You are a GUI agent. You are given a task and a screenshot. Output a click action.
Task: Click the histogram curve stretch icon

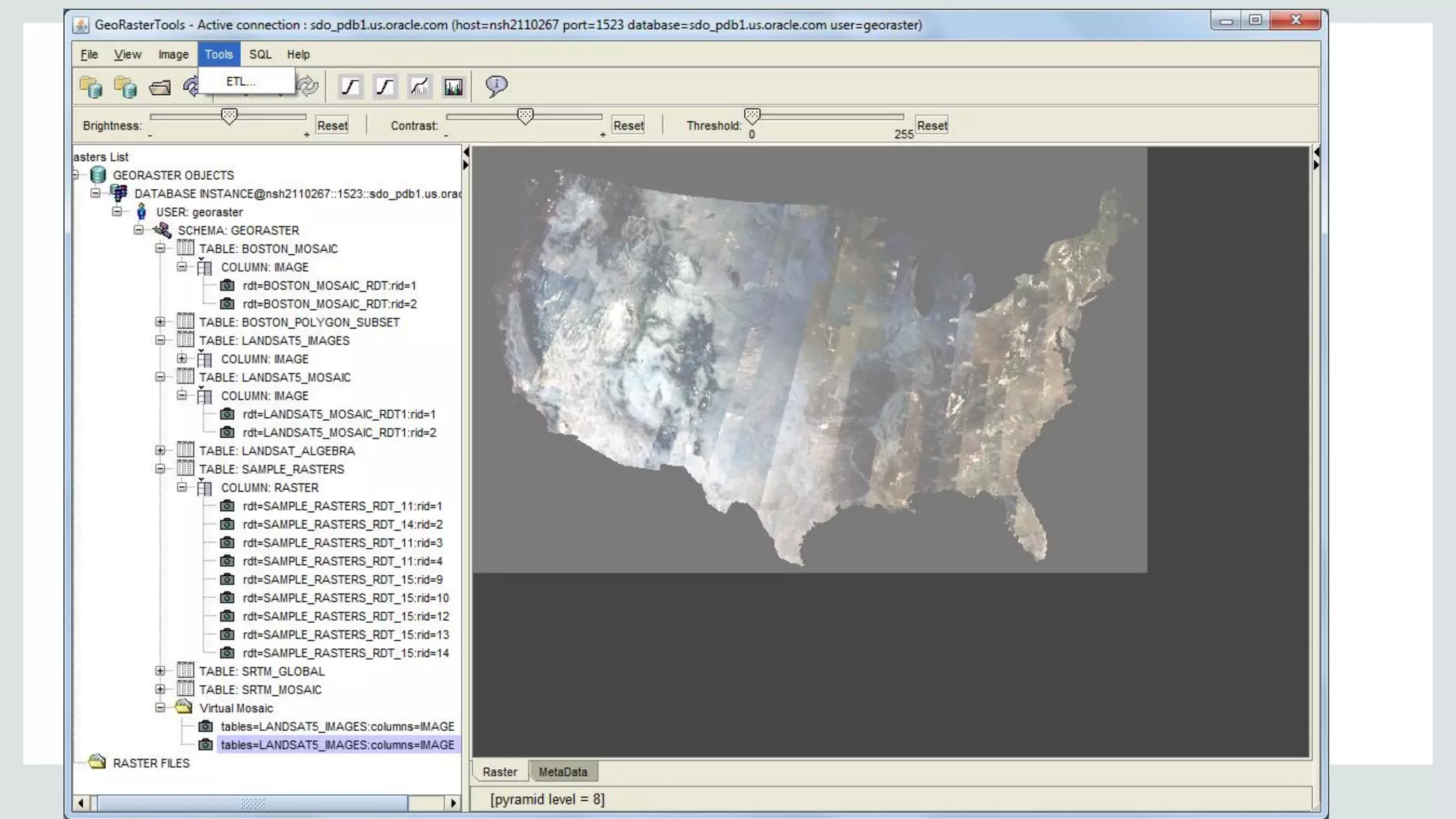[419, 87]
